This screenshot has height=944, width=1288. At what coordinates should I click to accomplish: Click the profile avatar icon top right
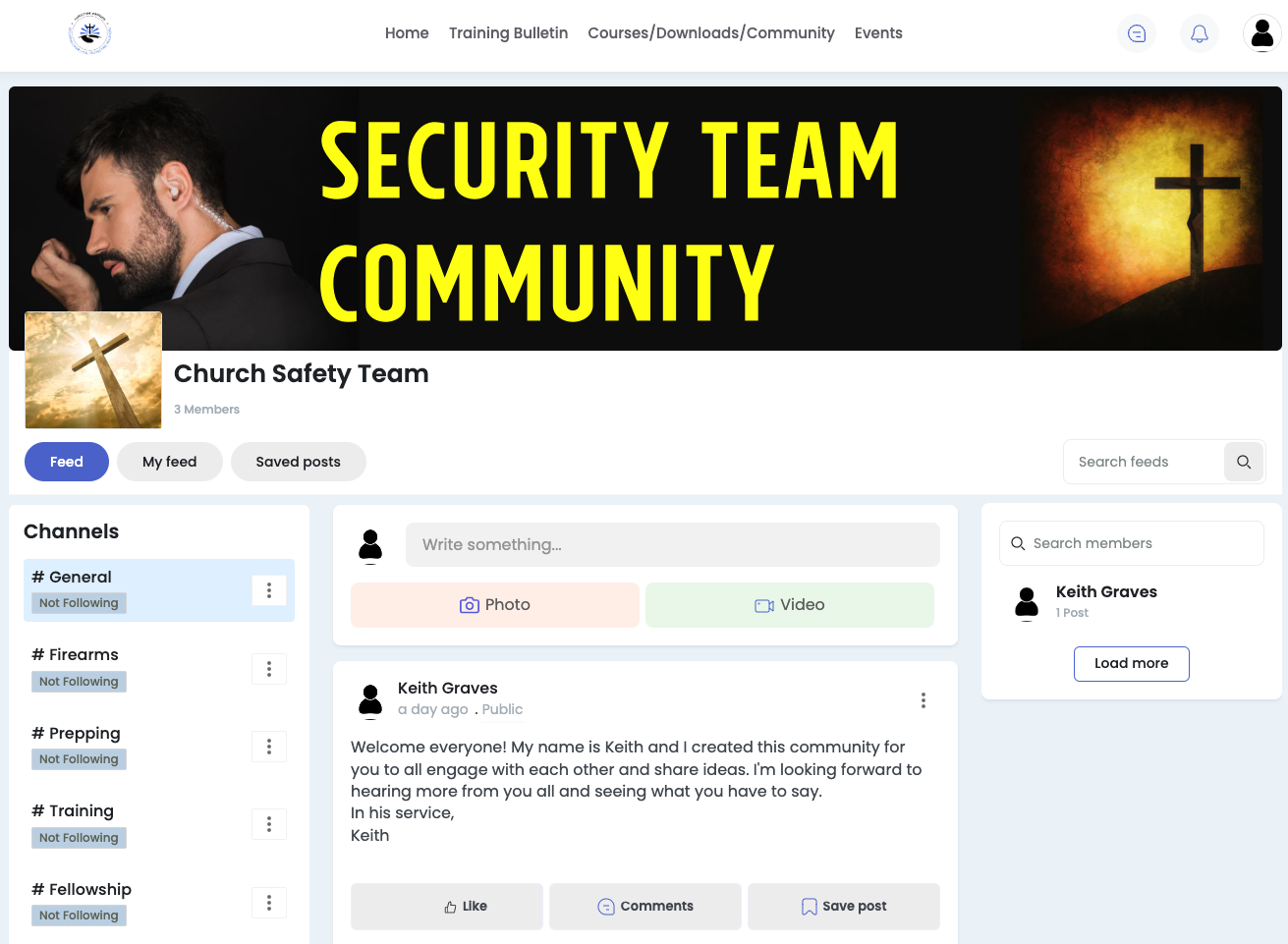coord(1261,32)
